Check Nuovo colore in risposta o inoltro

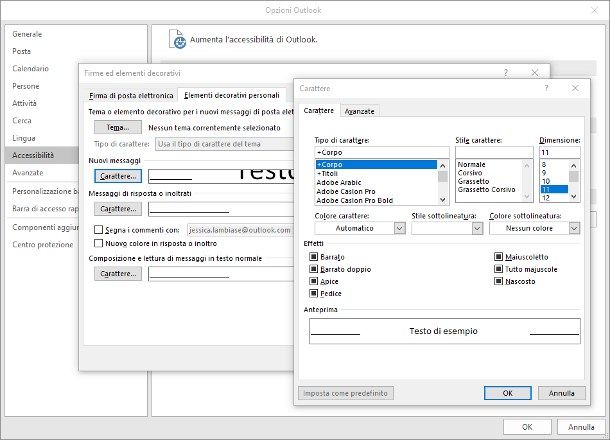point(98,243)
